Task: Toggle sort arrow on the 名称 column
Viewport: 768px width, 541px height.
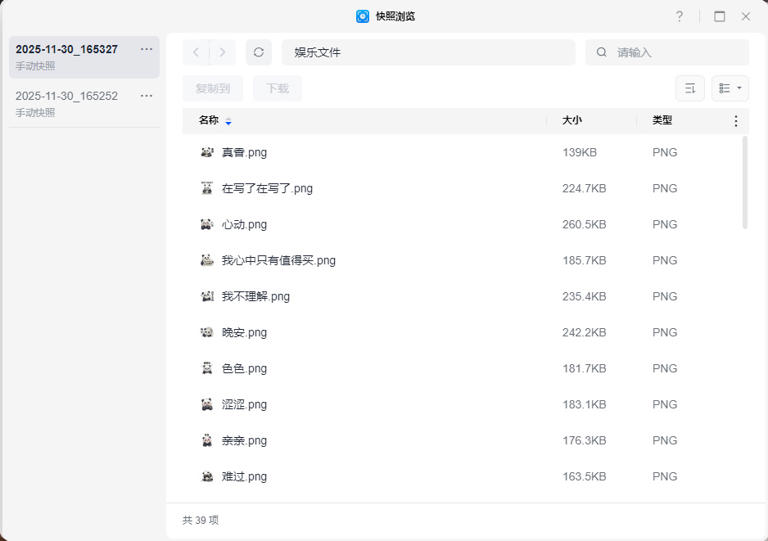Action: tap(228, 121)
